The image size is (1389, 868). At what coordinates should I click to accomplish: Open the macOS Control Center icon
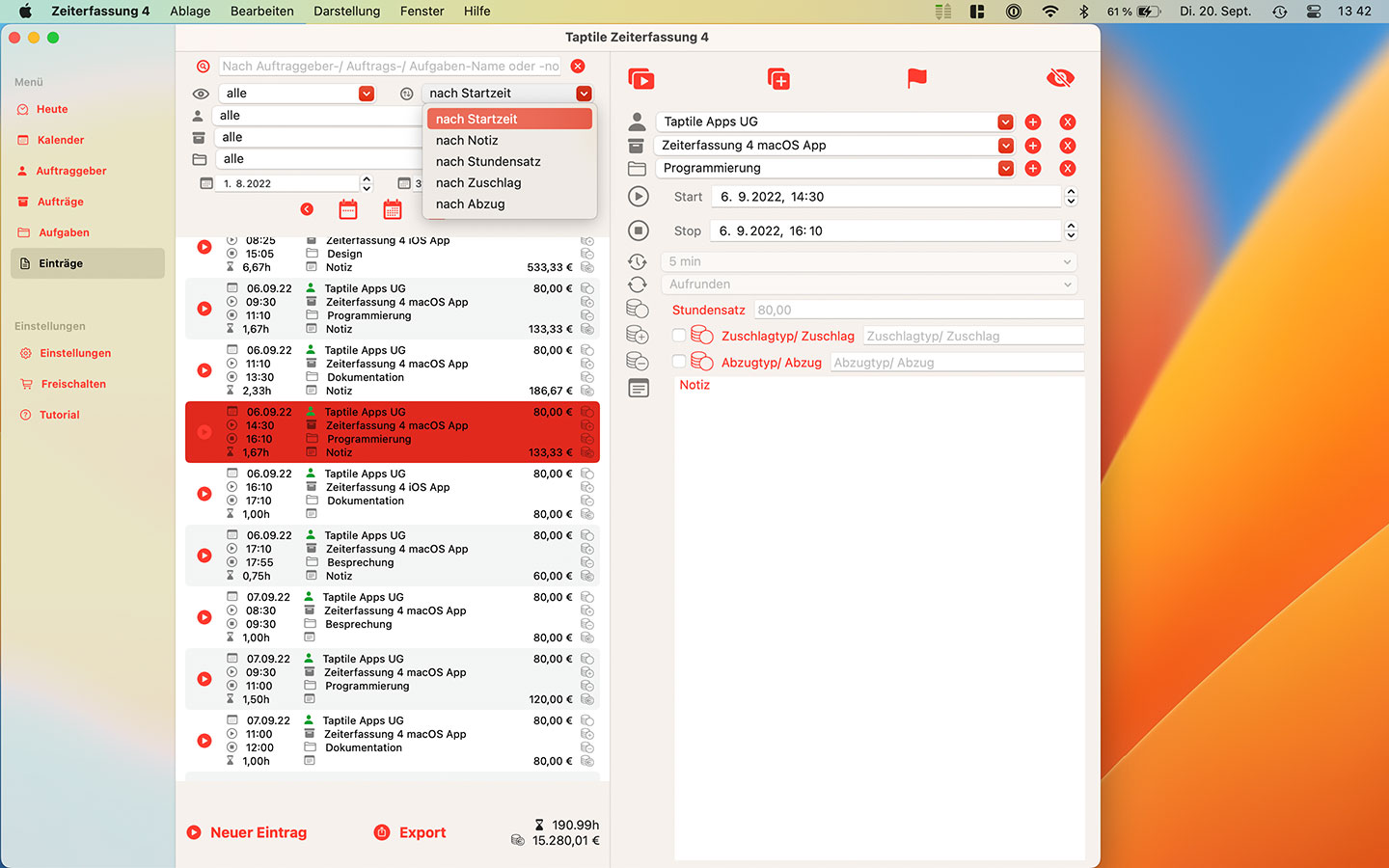pos(1314,12)
